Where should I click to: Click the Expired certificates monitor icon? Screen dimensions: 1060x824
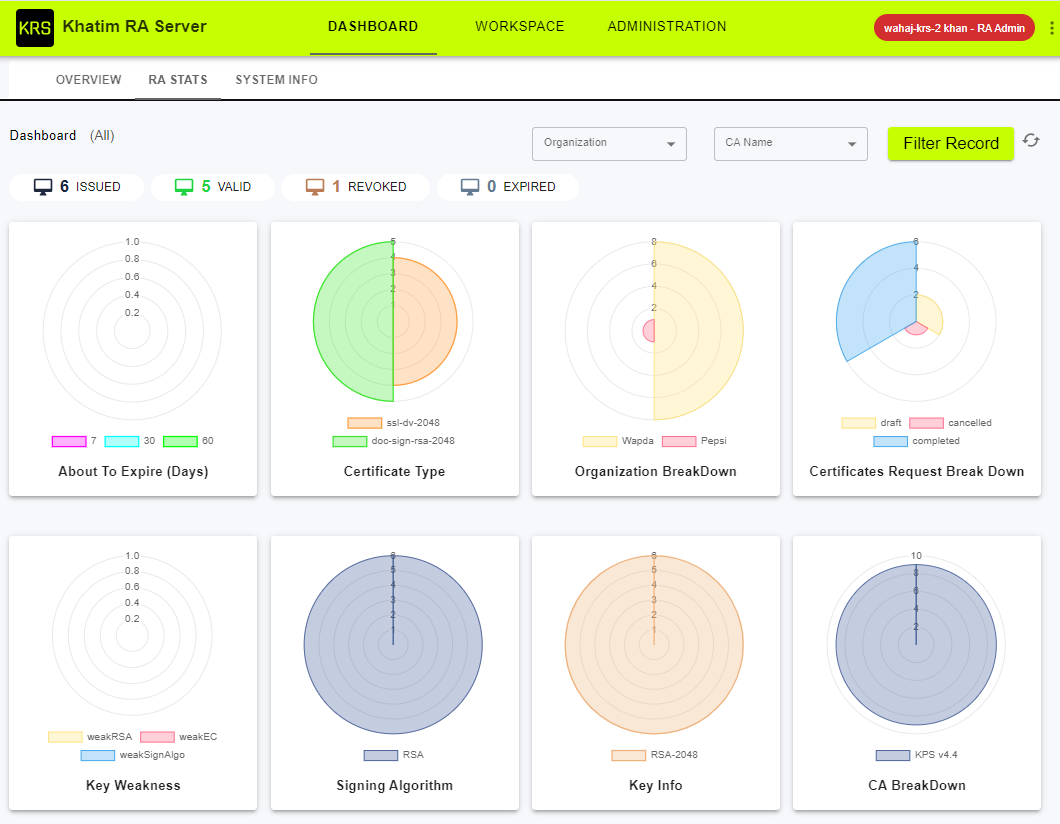pyautogui.click(x=470, y=187)
